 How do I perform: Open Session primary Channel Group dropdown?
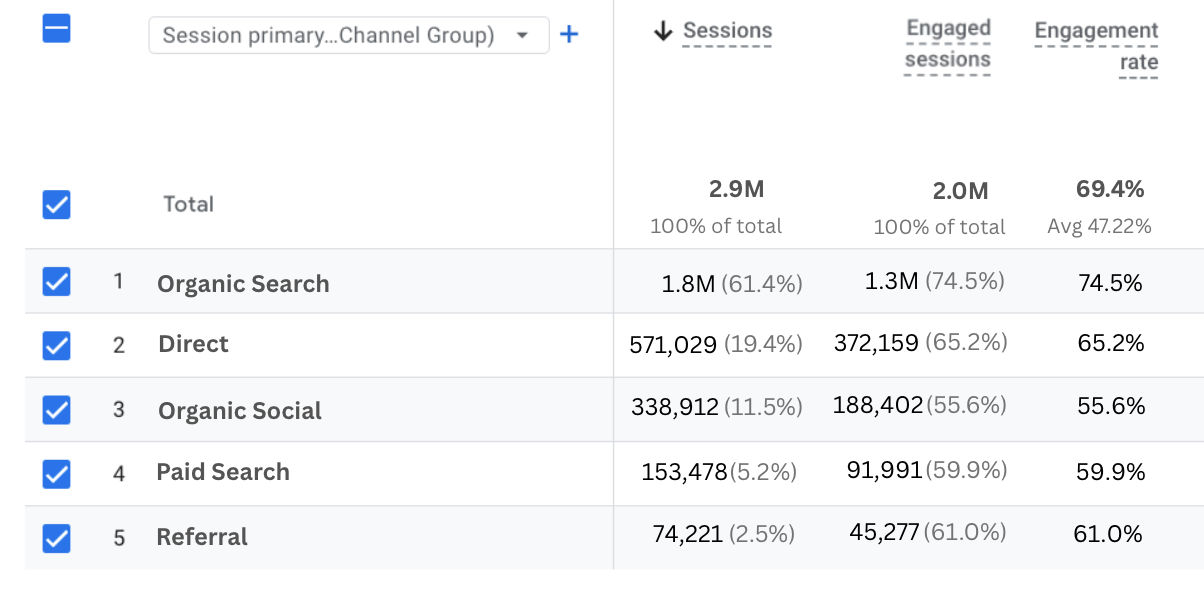pos(349,35)
